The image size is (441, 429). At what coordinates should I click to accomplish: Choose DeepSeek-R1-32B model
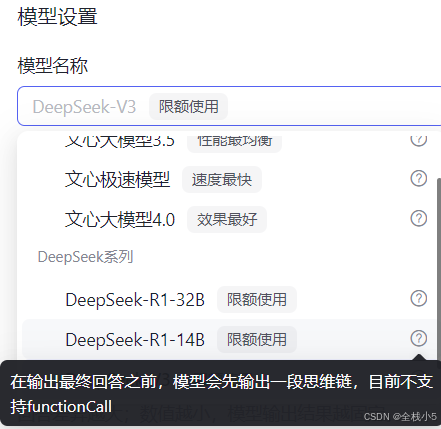click(229, 299)
